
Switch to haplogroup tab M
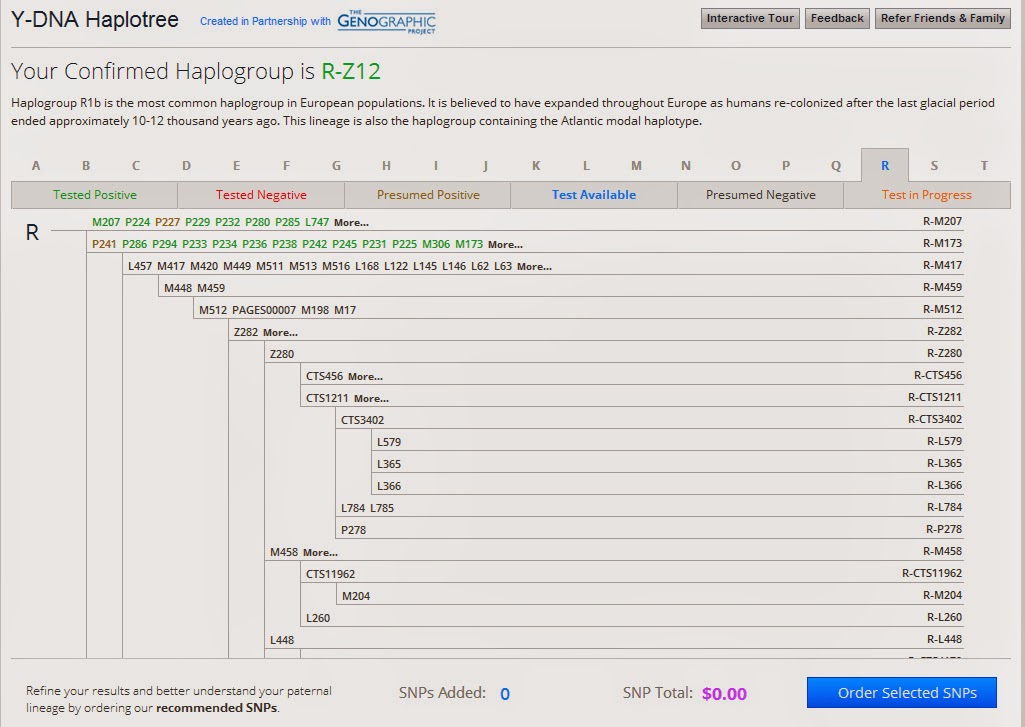point(636,165)
